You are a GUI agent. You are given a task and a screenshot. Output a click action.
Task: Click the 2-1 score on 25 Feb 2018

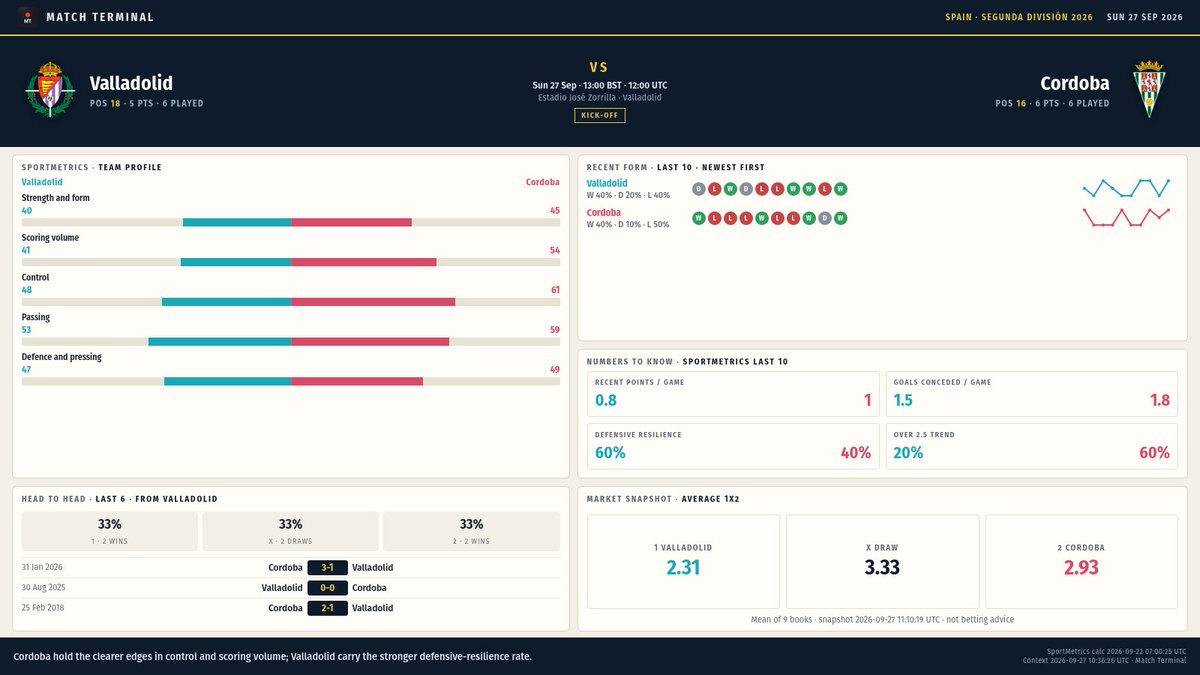[327, 607]
